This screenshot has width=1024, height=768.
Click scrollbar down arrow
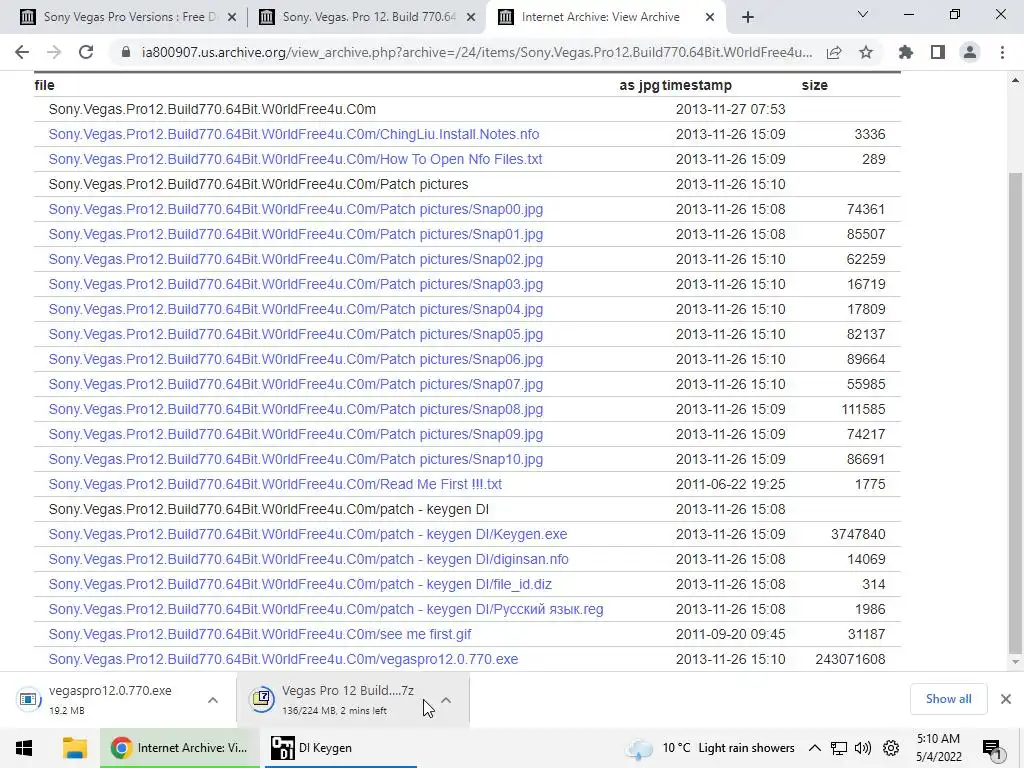pos(1015,662)
